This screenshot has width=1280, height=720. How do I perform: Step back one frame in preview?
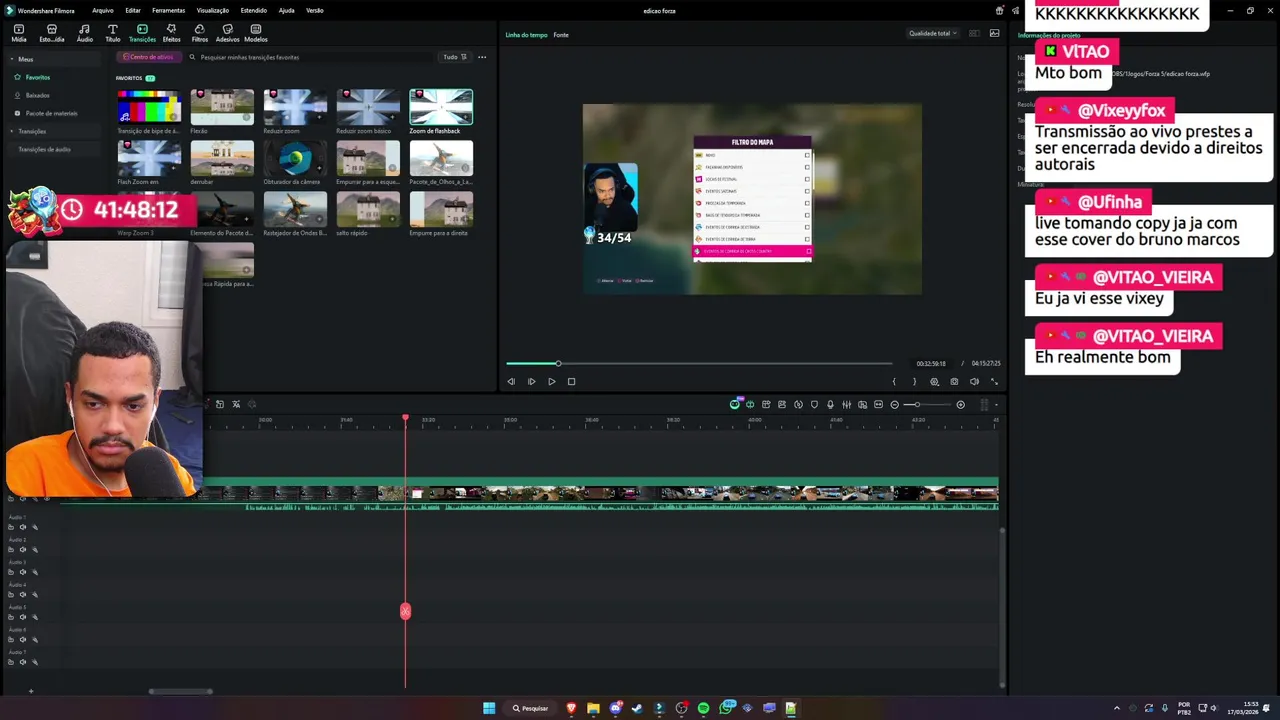pyautogui.click(x=511, y=381)
